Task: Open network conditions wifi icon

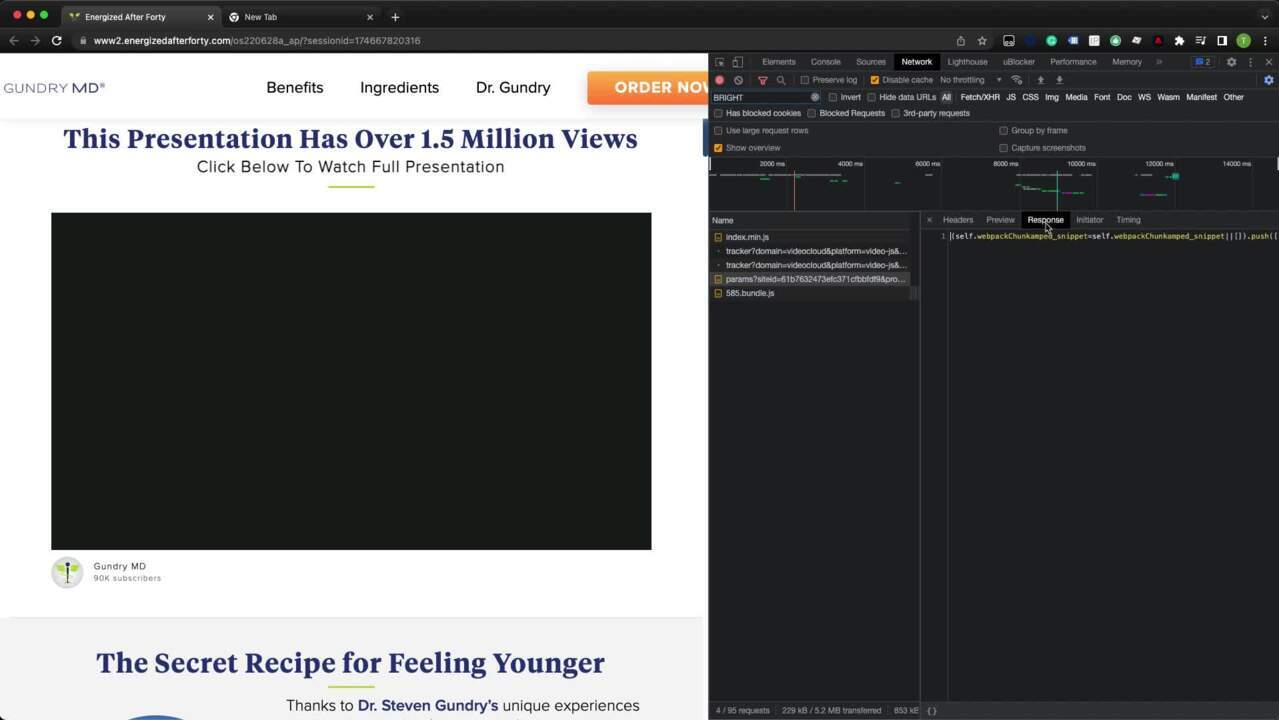Action: [1017, 80]
